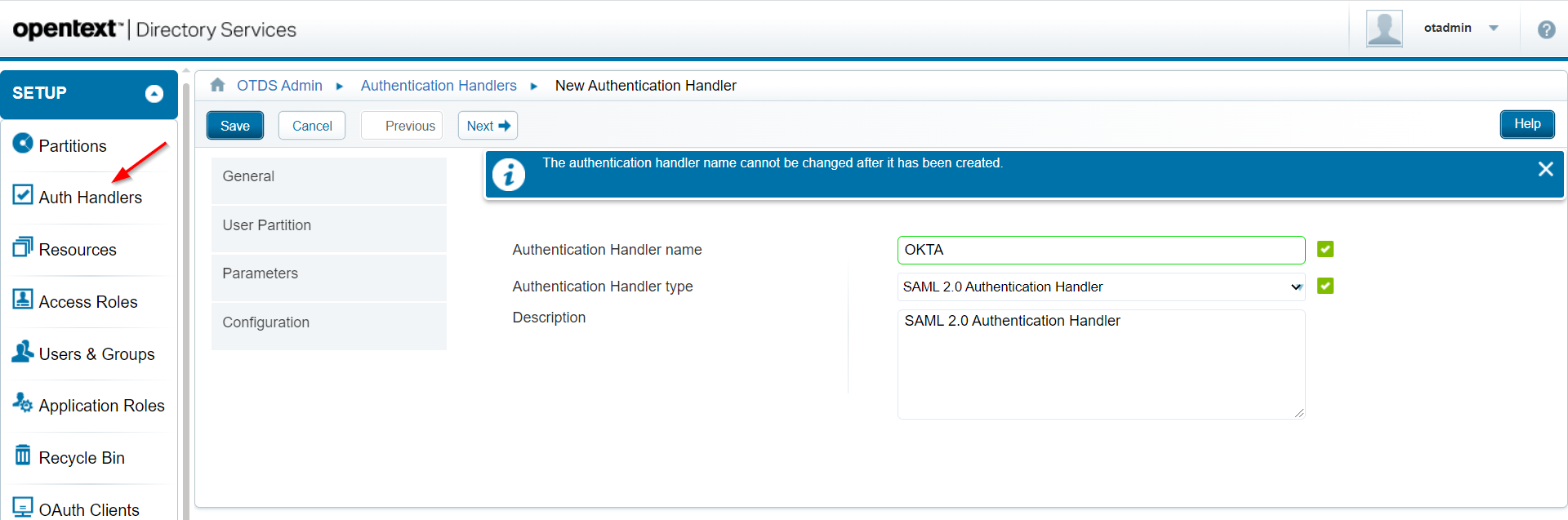1568x520 pixels.
Task: Open Users & Groups icon
Action: click(23, 352)
